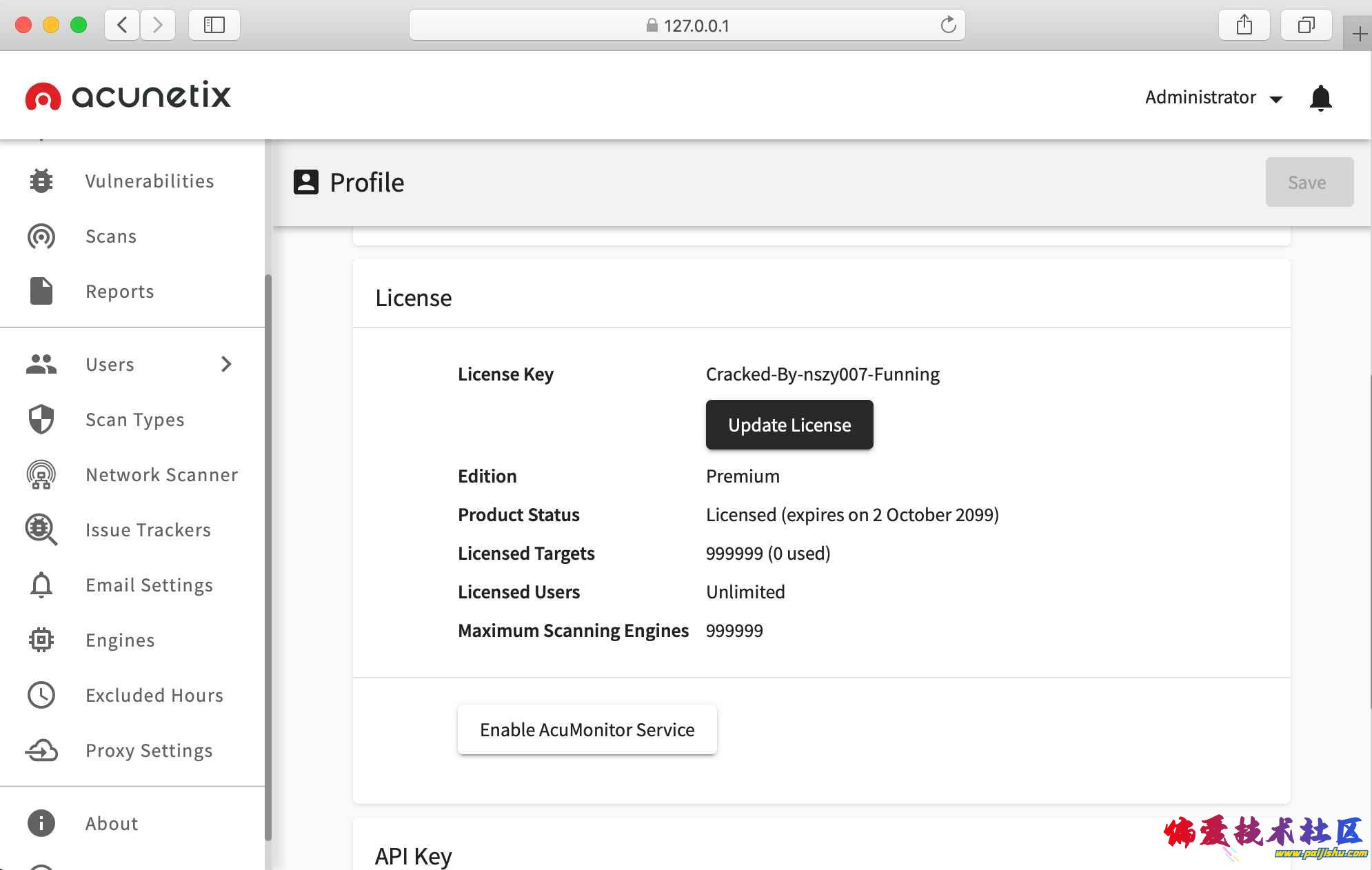
Task: Click the Vulnerabilities bug icon
Action: pyautogui.click(x=41, y=181)
